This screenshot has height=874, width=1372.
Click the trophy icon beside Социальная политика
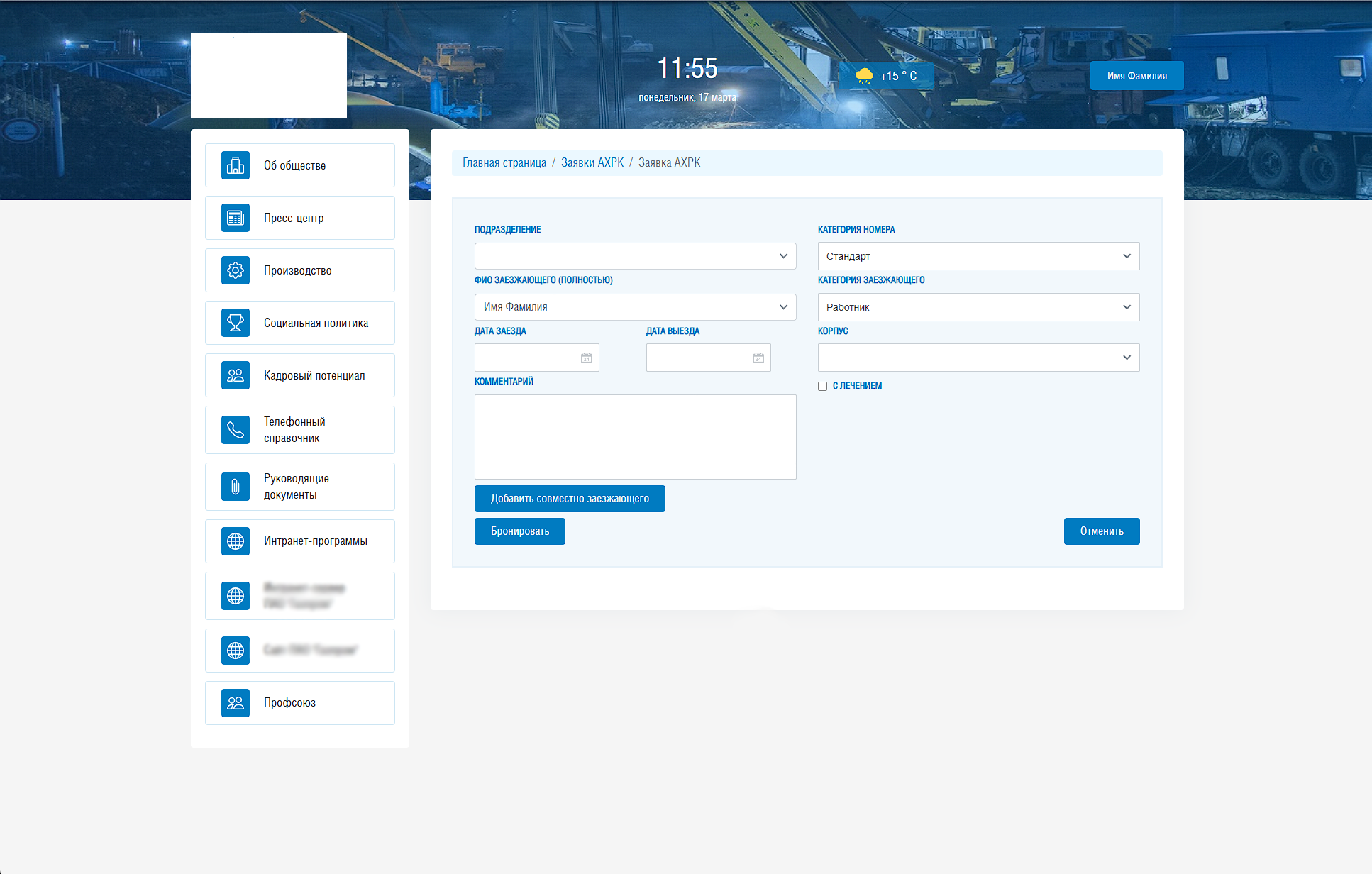[x=235, y=323]
